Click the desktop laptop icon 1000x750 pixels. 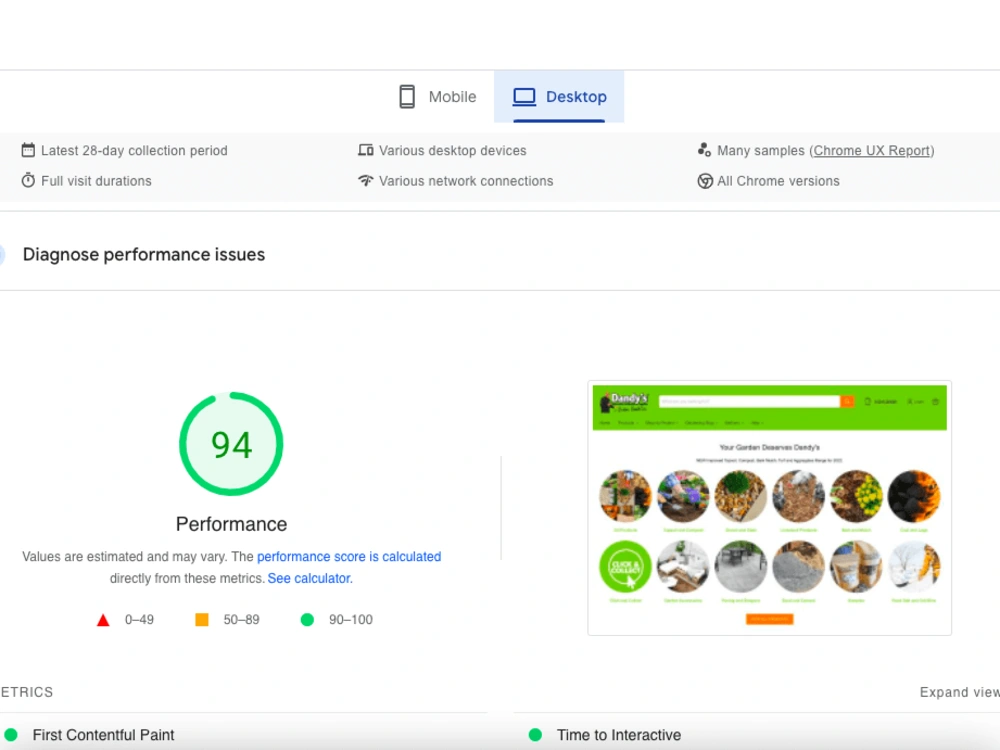[x=524, y=97]
